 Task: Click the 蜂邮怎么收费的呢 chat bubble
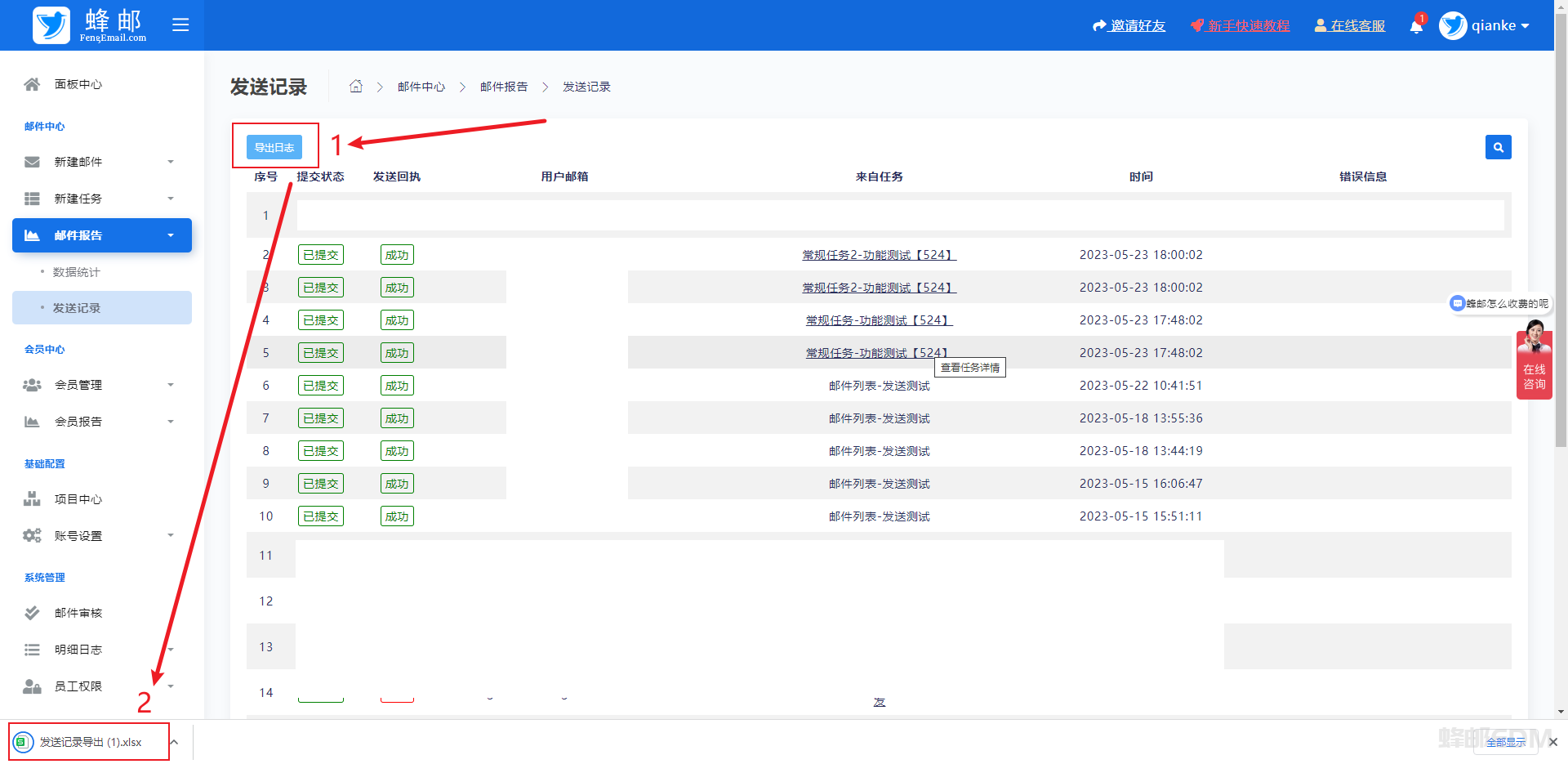pyautogui.click(x=1500, y=303)
